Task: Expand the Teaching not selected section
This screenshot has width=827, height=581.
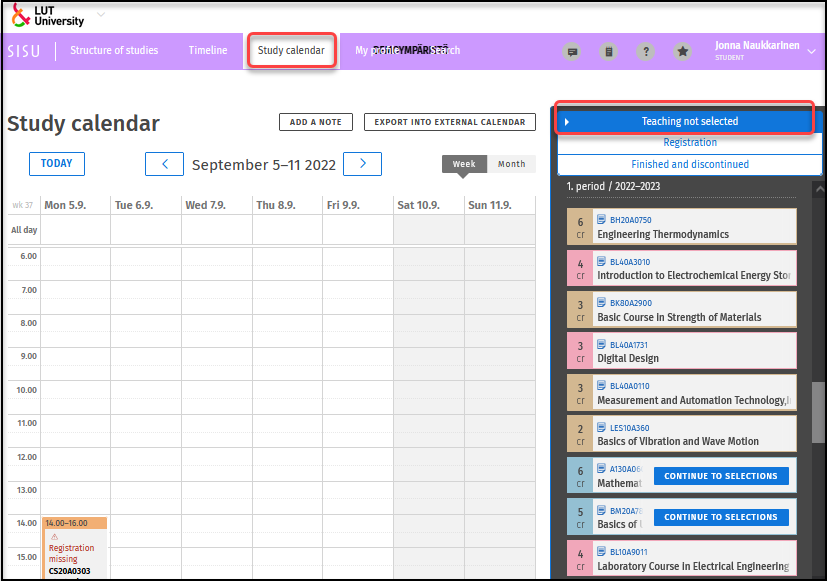Action: [x=690, y=120]
